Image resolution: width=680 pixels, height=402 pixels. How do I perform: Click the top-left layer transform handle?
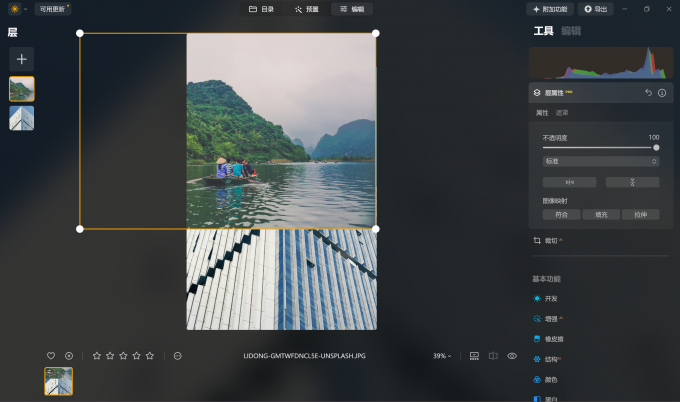coord(80,33)
